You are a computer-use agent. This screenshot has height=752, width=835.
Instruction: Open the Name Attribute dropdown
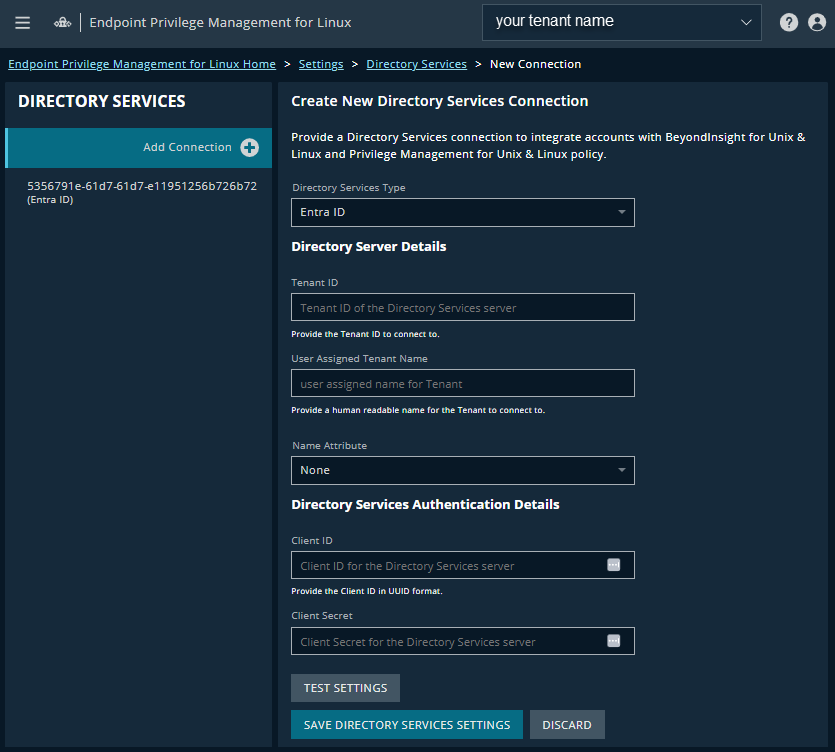click(x=463, y=470)
